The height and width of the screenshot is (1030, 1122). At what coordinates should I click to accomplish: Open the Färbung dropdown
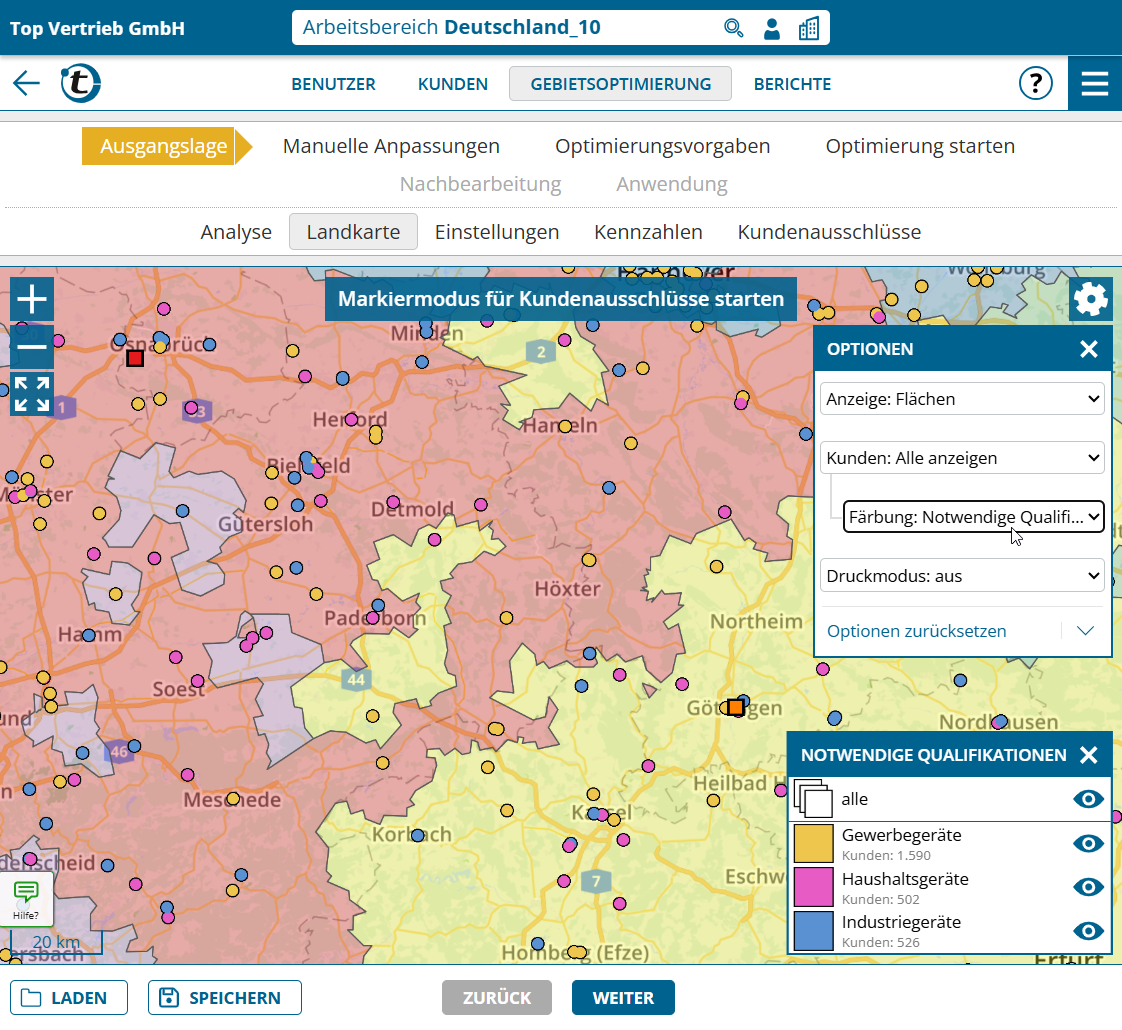pyautogui.click(x=973, y=517)
